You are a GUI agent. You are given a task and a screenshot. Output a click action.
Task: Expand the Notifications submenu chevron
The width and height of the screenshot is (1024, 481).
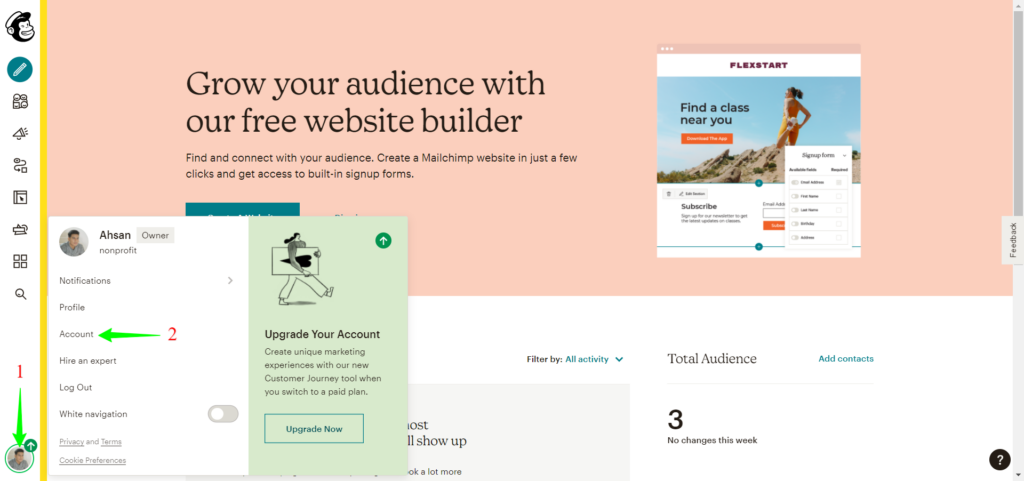(230, 281)
